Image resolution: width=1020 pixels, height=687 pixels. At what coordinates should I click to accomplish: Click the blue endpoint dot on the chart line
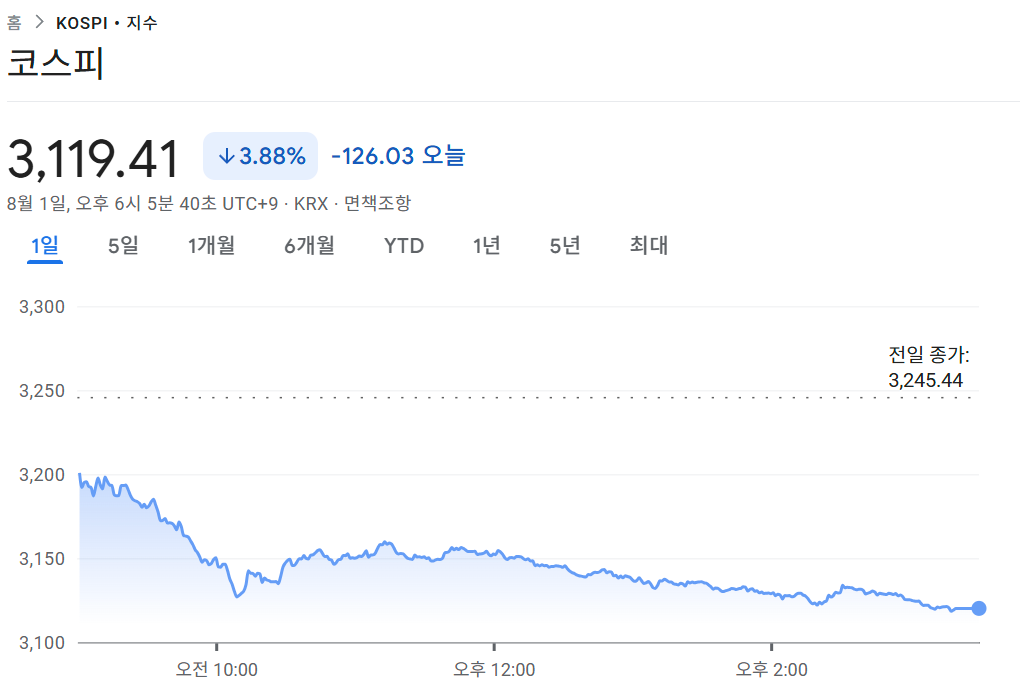978,608
